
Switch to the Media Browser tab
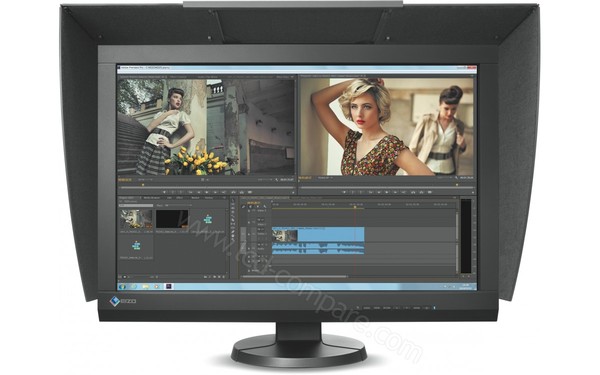152,198
